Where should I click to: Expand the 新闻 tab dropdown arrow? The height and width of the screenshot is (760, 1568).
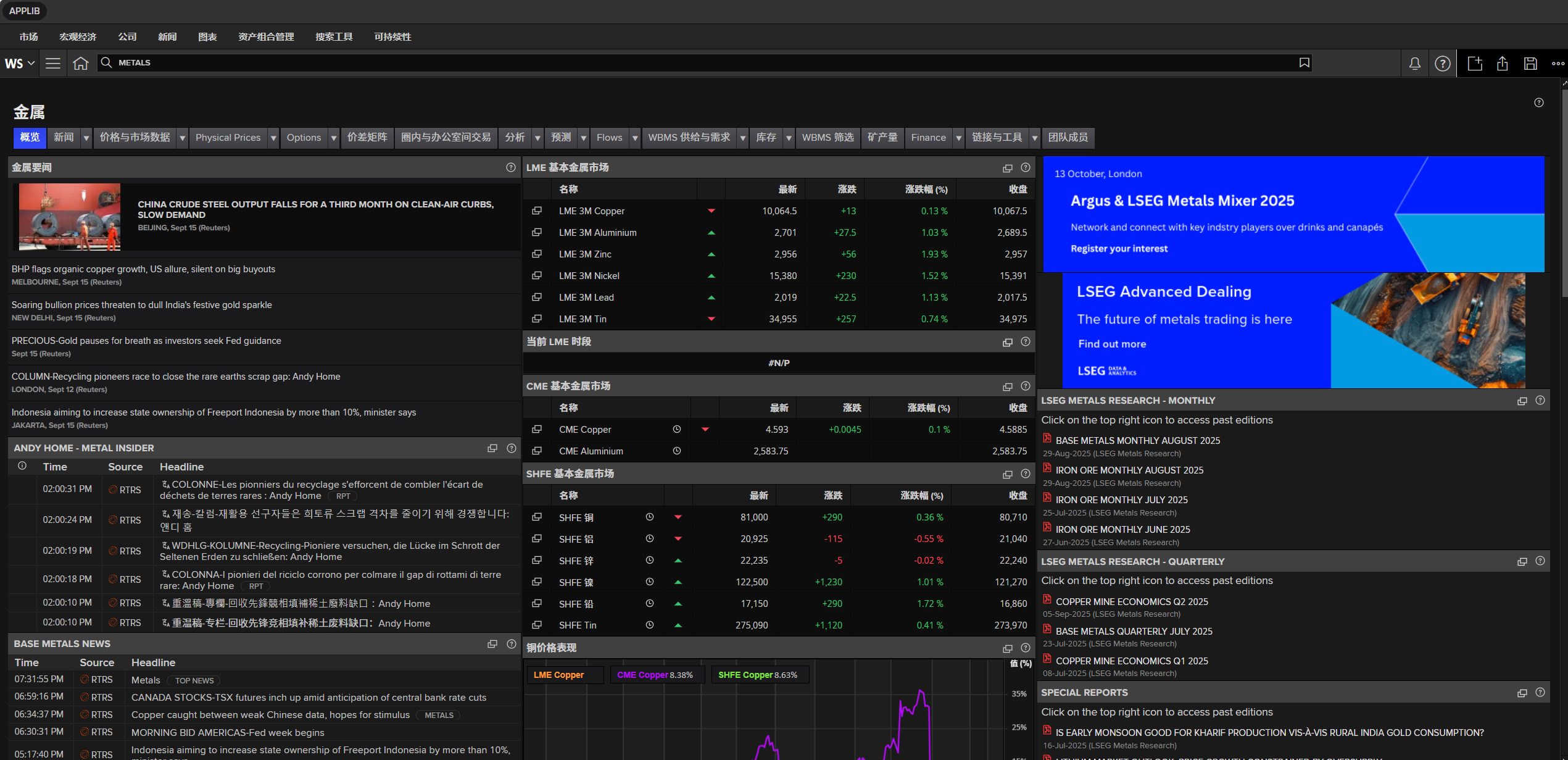pyautogui.click(x=86, y=138)
